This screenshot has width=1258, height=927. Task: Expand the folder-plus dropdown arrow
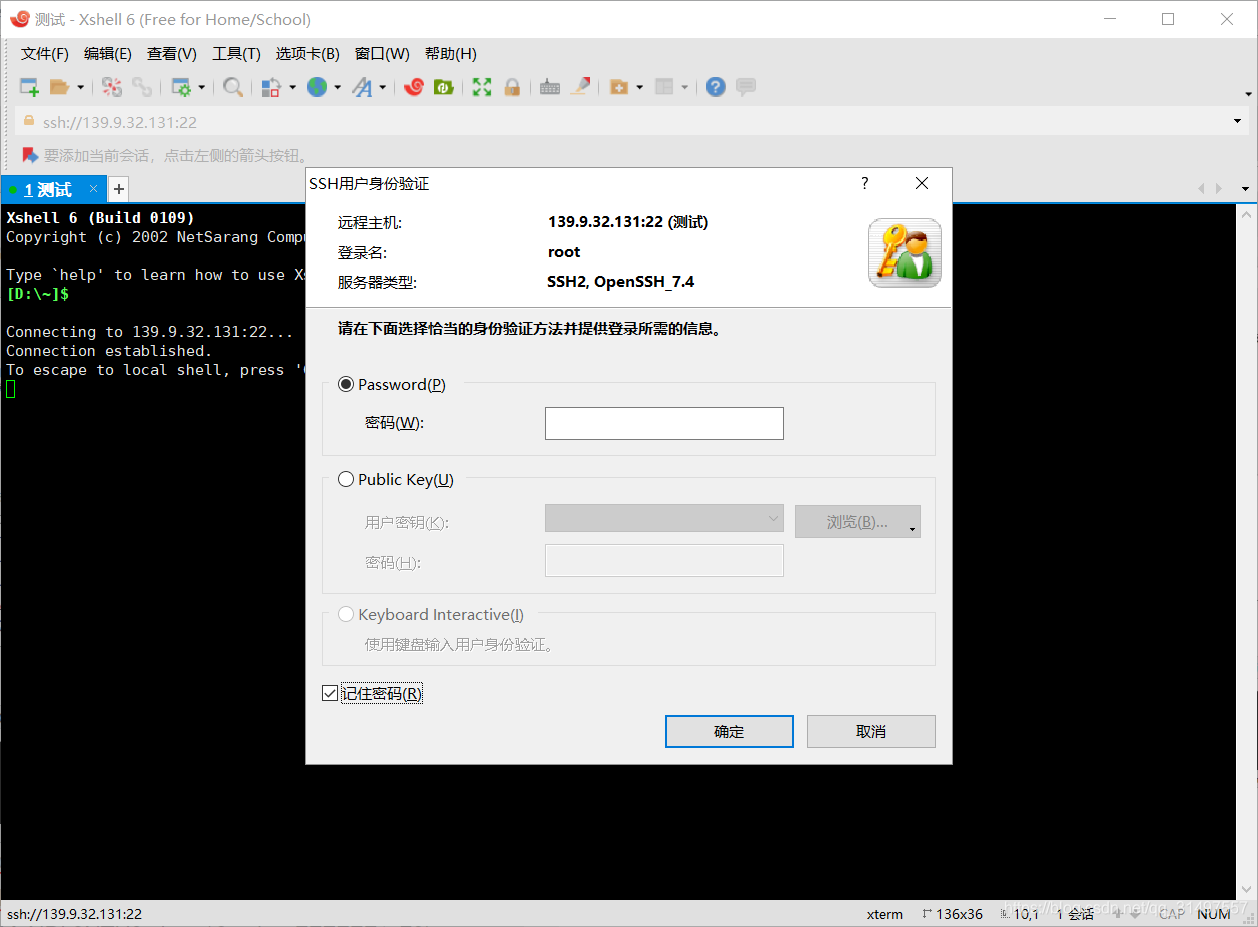639,87
